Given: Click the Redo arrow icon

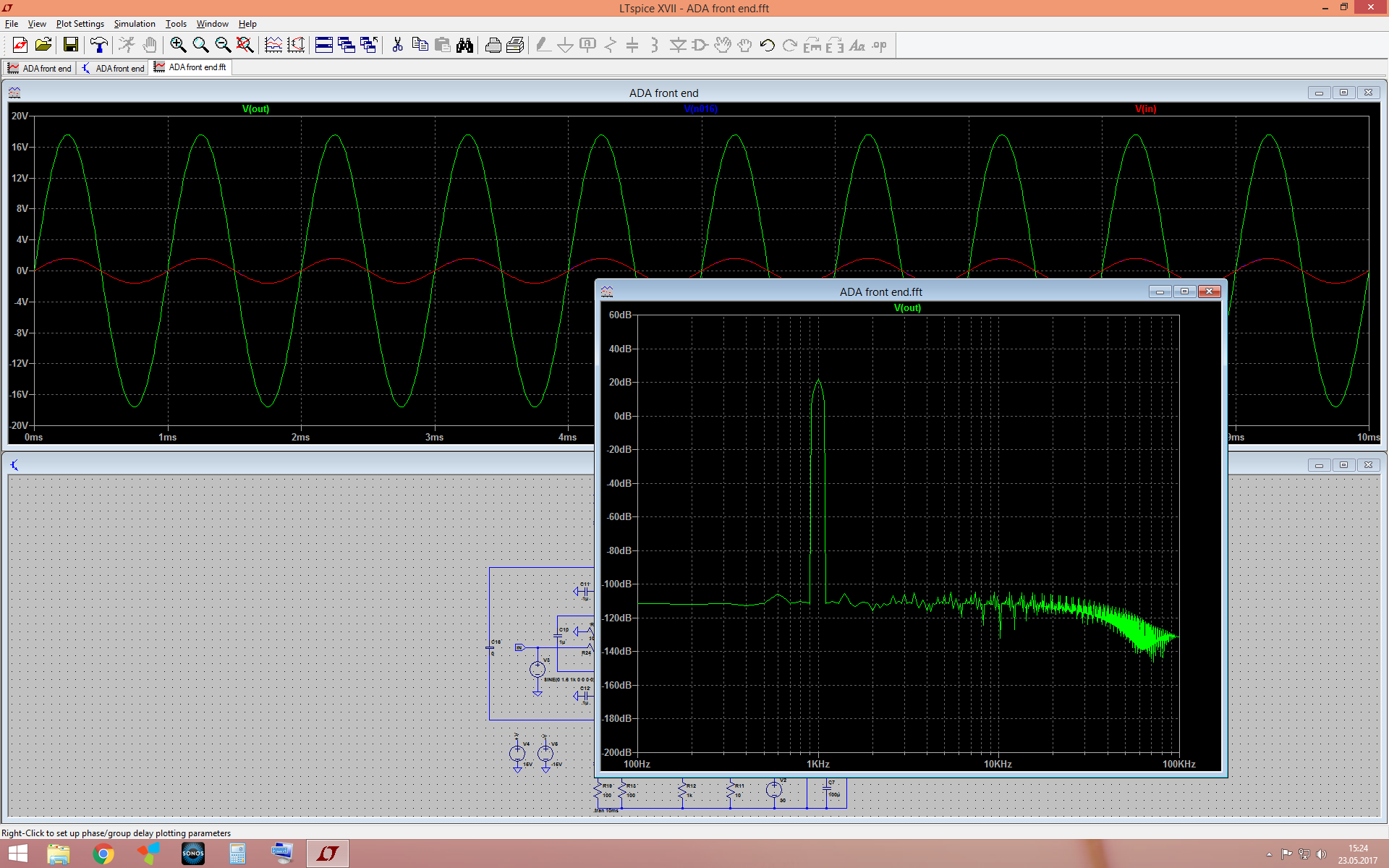Looking at the screenshot, I should click(x=790, y=46).
